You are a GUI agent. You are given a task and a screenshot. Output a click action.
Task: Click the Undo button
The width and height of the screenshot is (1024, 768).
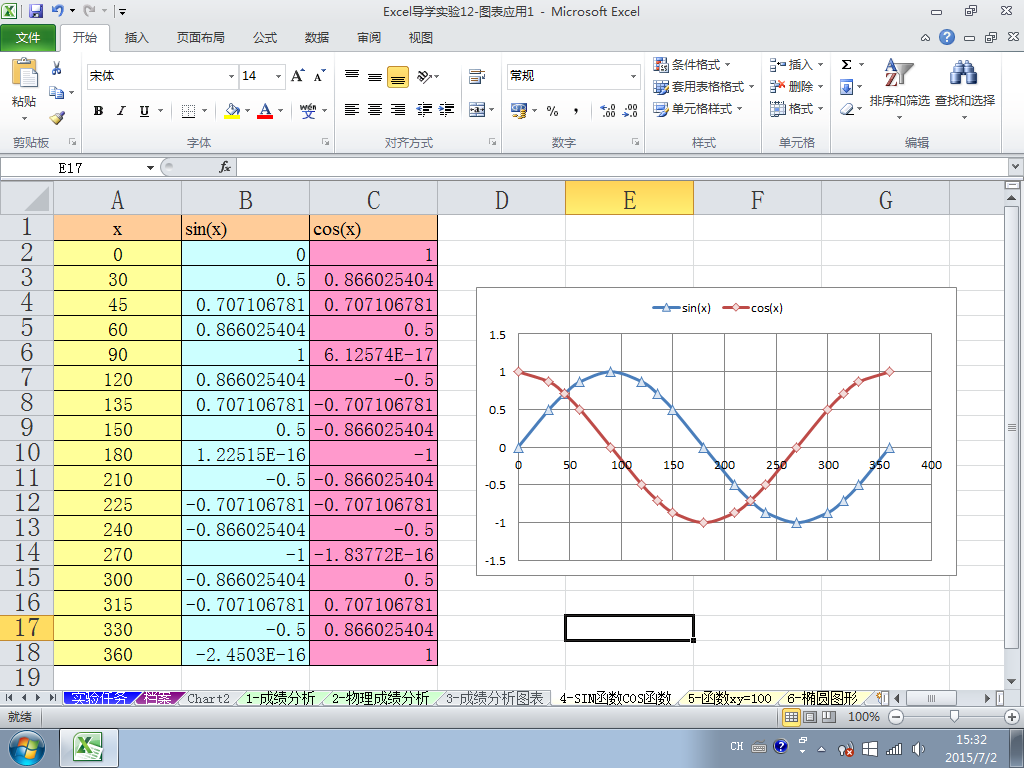tap(57, 11)
